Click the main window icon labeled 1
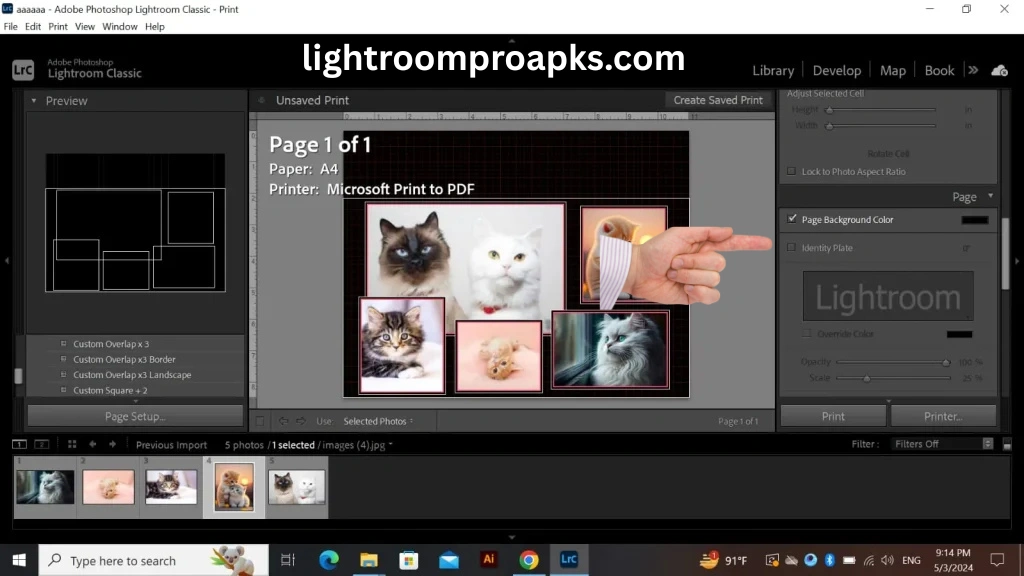This screenshot has height=576, width=1024. 18,443
